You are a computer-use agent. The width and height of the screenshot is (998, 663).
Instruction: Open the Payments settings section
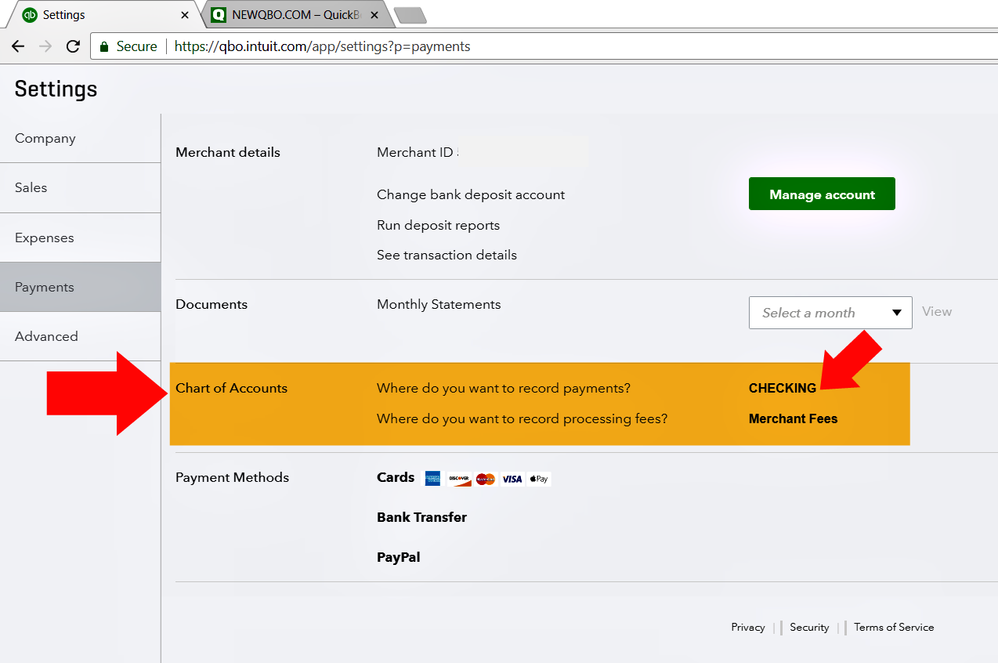[43, 286]
